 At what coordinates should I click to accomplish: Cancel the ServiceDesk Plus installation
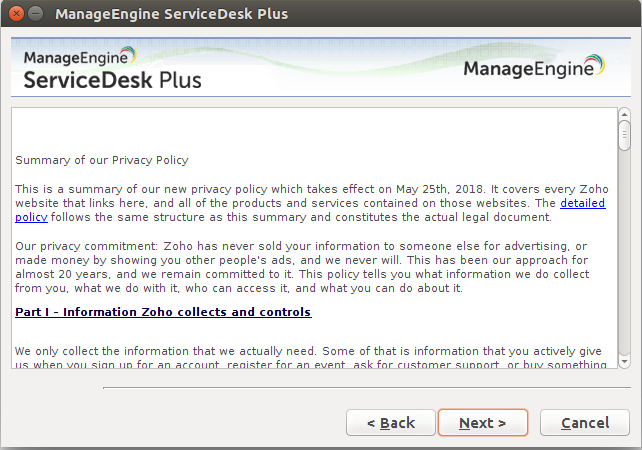585,423
